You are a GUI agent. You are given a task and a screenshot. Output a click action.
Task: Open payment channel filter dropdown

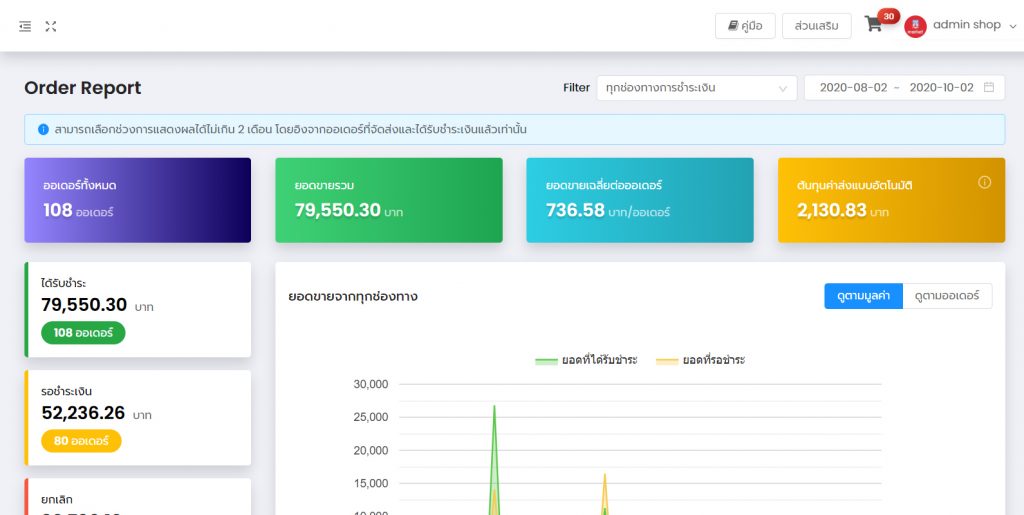pos(696,87)
